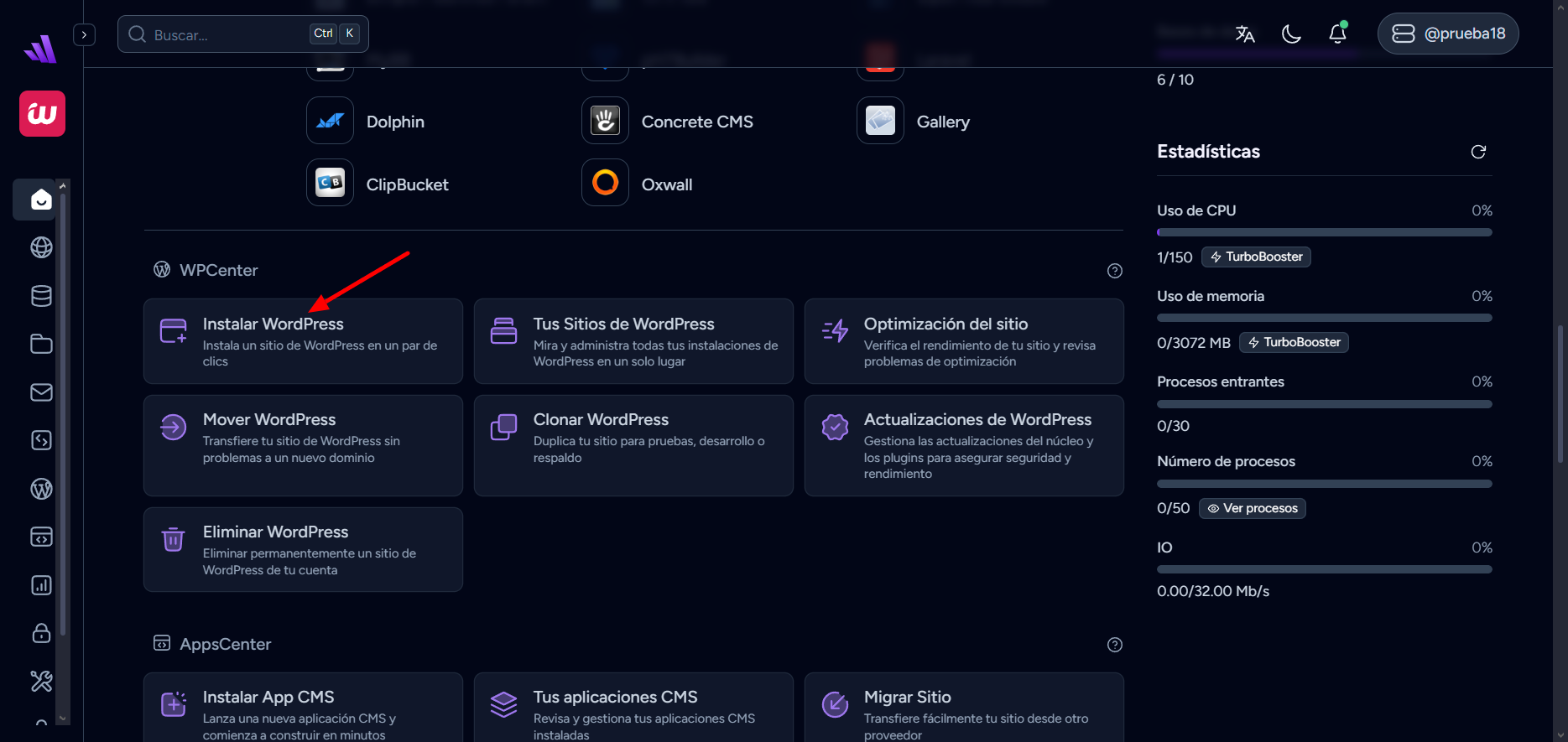Open AppsCenter help question mark

pos(1115,645)
